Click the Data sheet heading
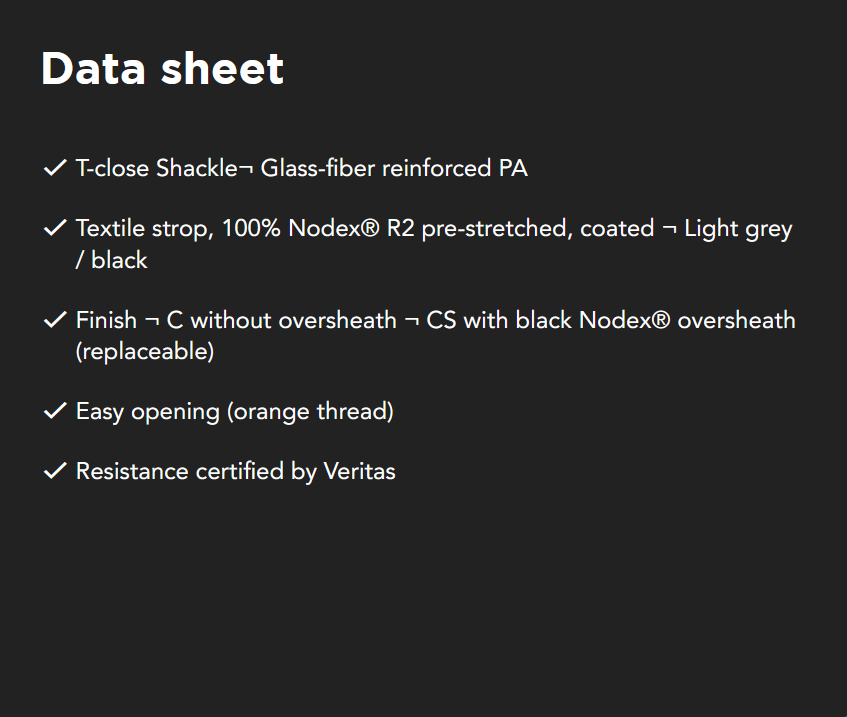Screen dimensions: 847x717 coord(162,69)
